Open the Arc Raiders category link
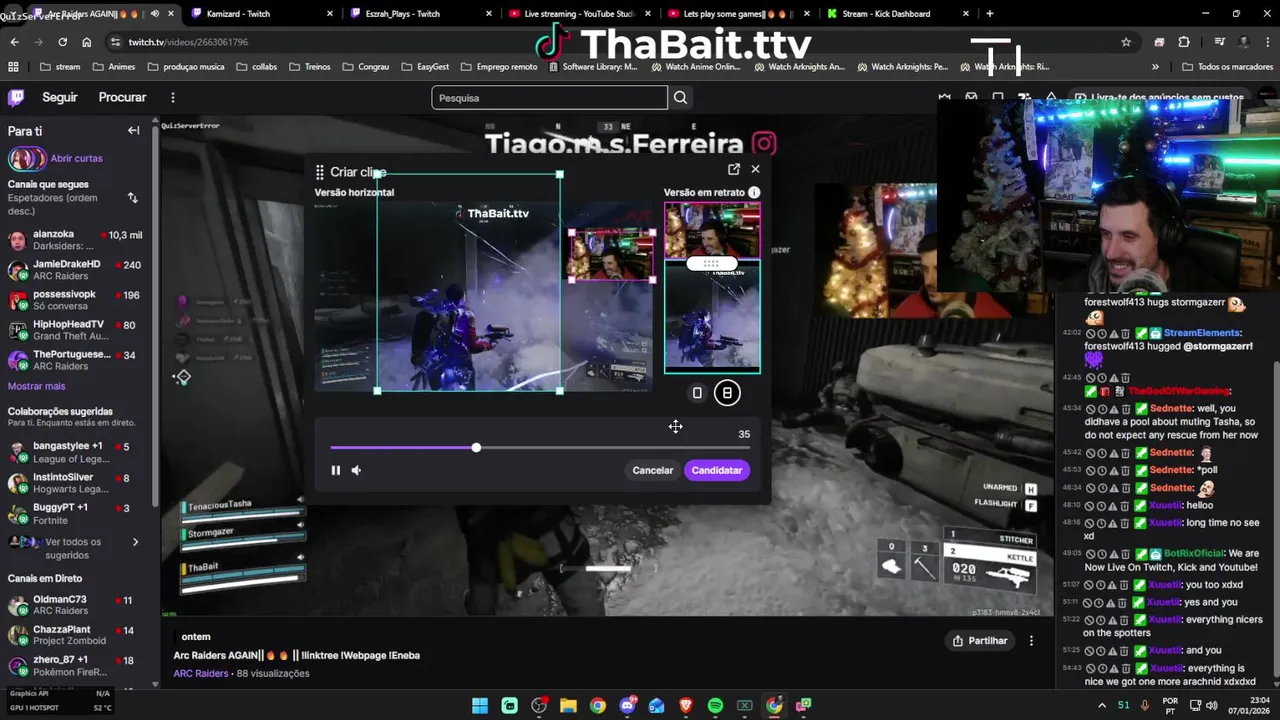 pos(201,673)
